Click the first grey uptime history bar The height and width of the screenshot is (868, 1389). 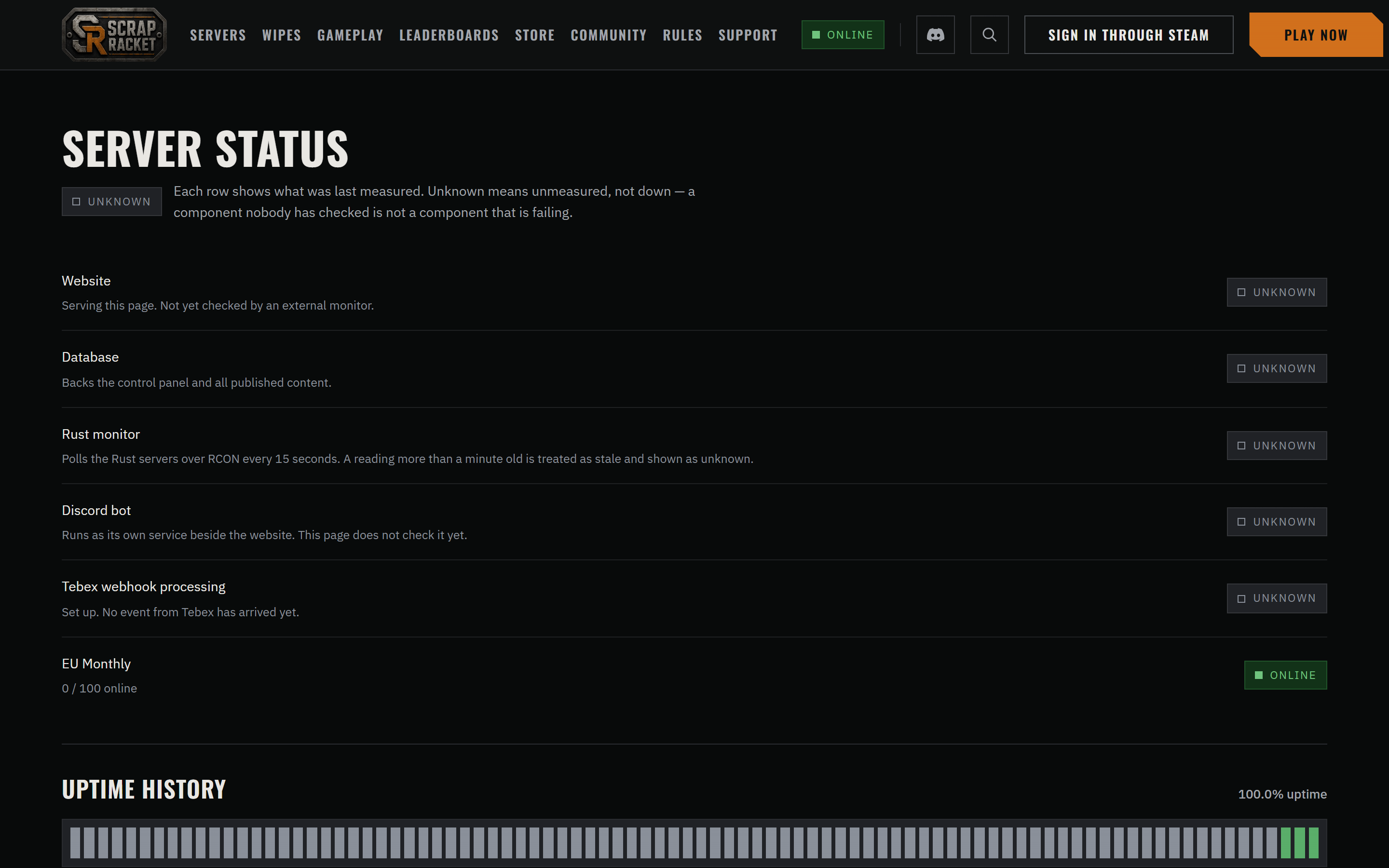(x=75, y=842)
